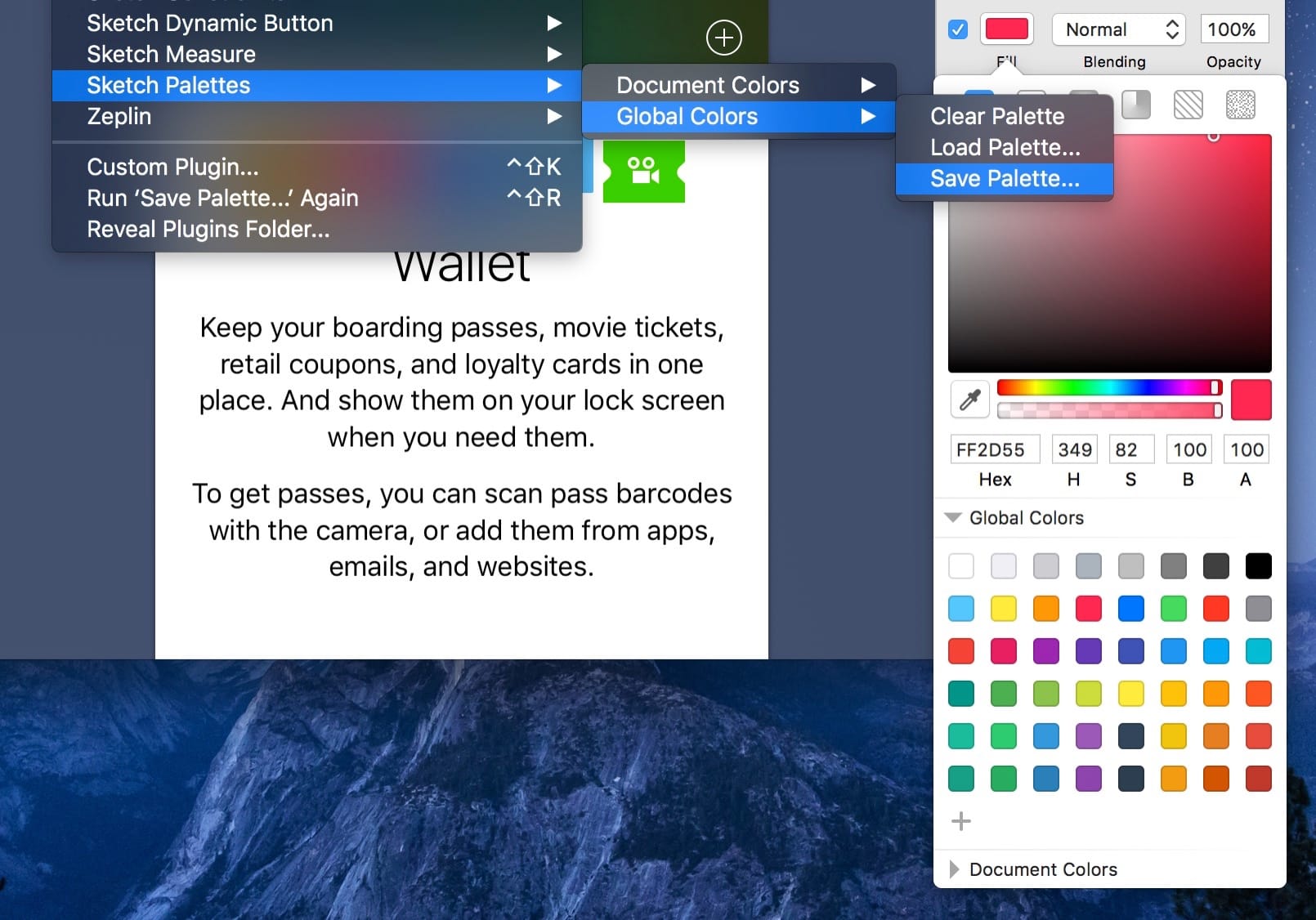This screenshot has height=920, width=1316.
Task: Choose Custom Plugin... menu entry
Action: click(x=317, y=167)
